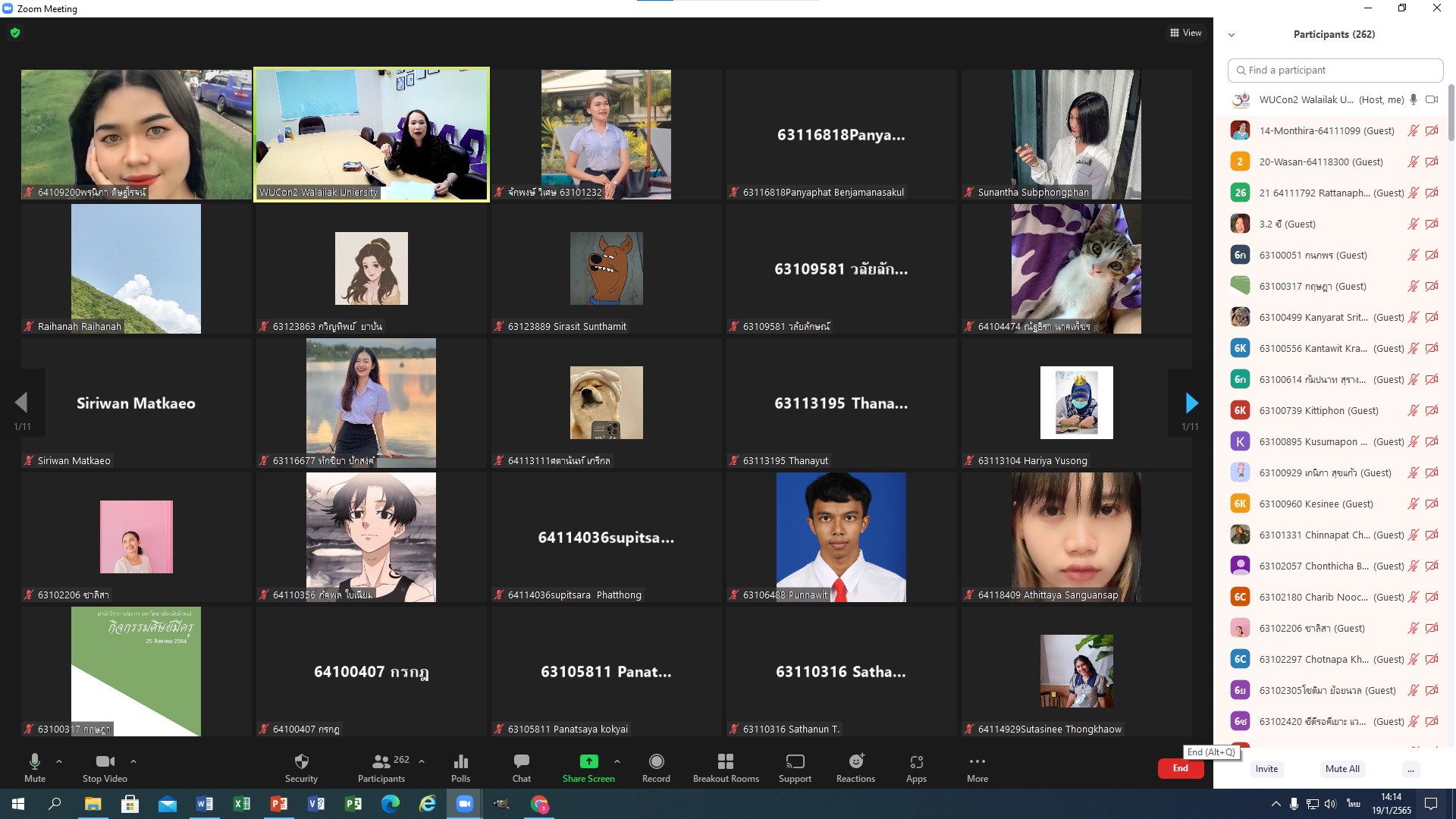Open the Zoom Apps panel

(x=916, y=767)
